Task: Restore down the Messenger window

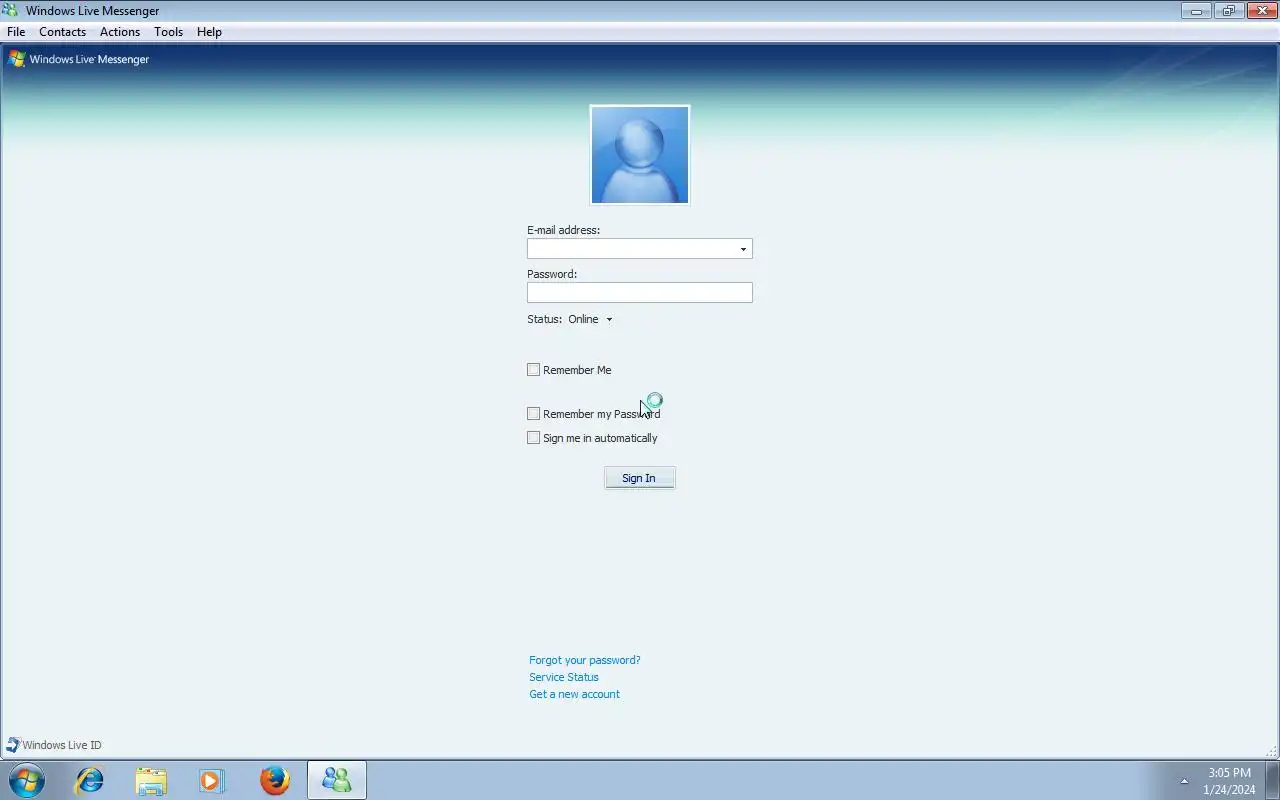Action: (x=1228, y=11)
